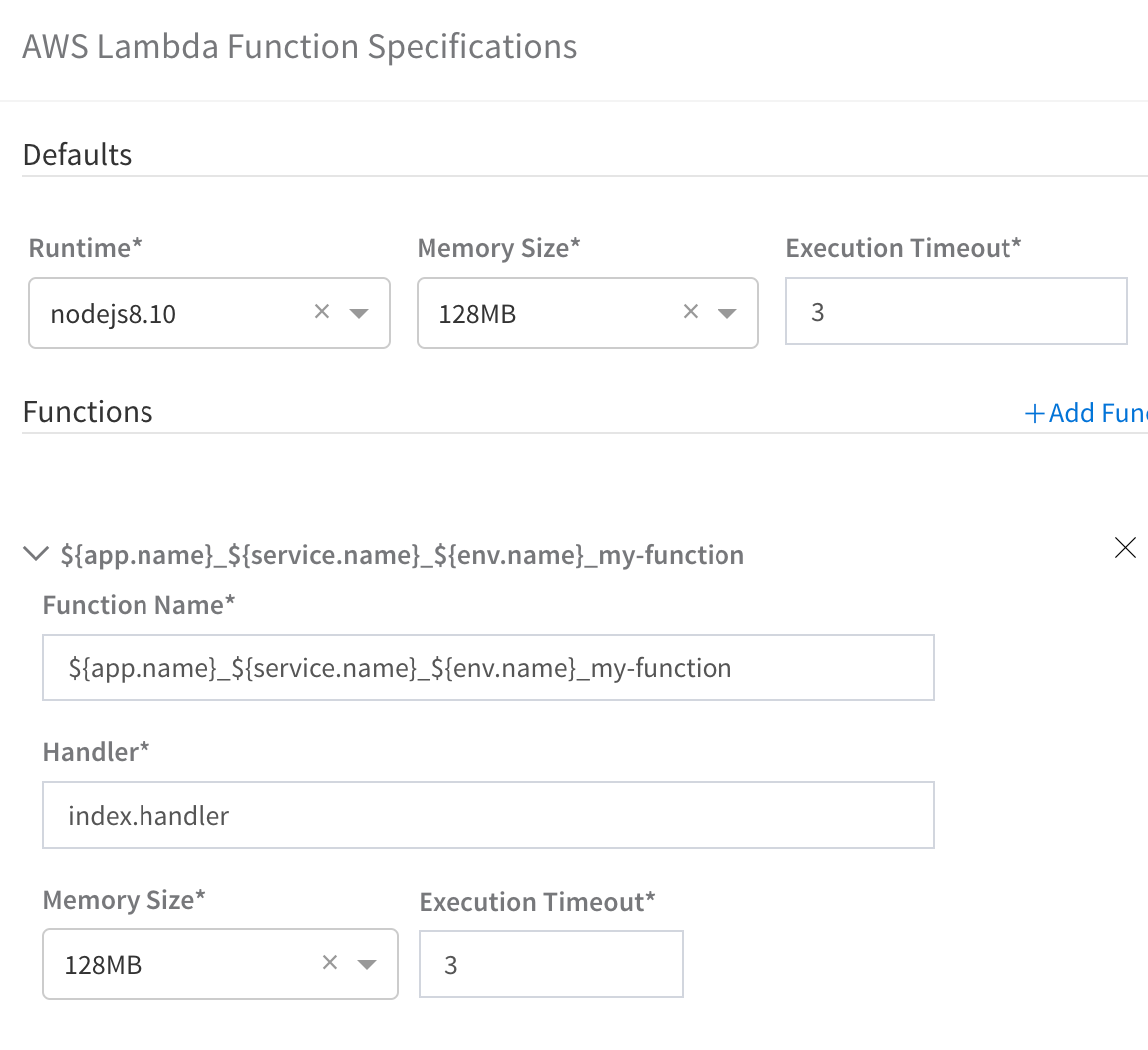Image resolution: width=1148 pixels, height=1050 pixels.
Task: Collapse the my-function section chevron
Action: [36, 553]
